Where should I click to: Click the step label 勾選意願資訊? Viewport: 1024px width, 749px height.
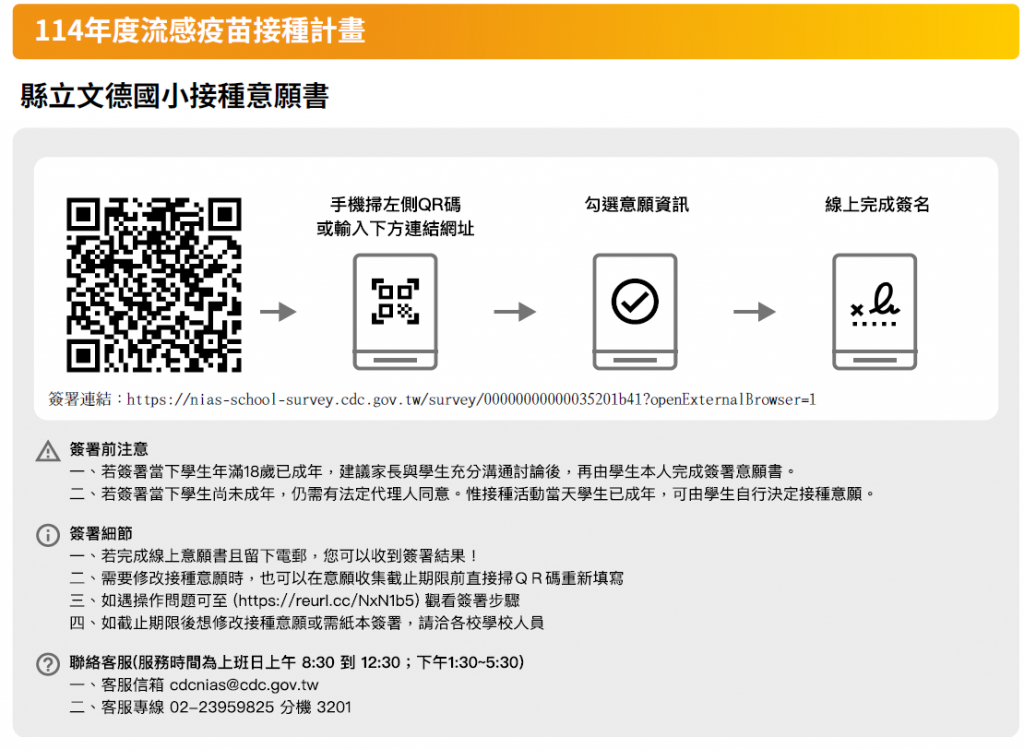(636, 205)
